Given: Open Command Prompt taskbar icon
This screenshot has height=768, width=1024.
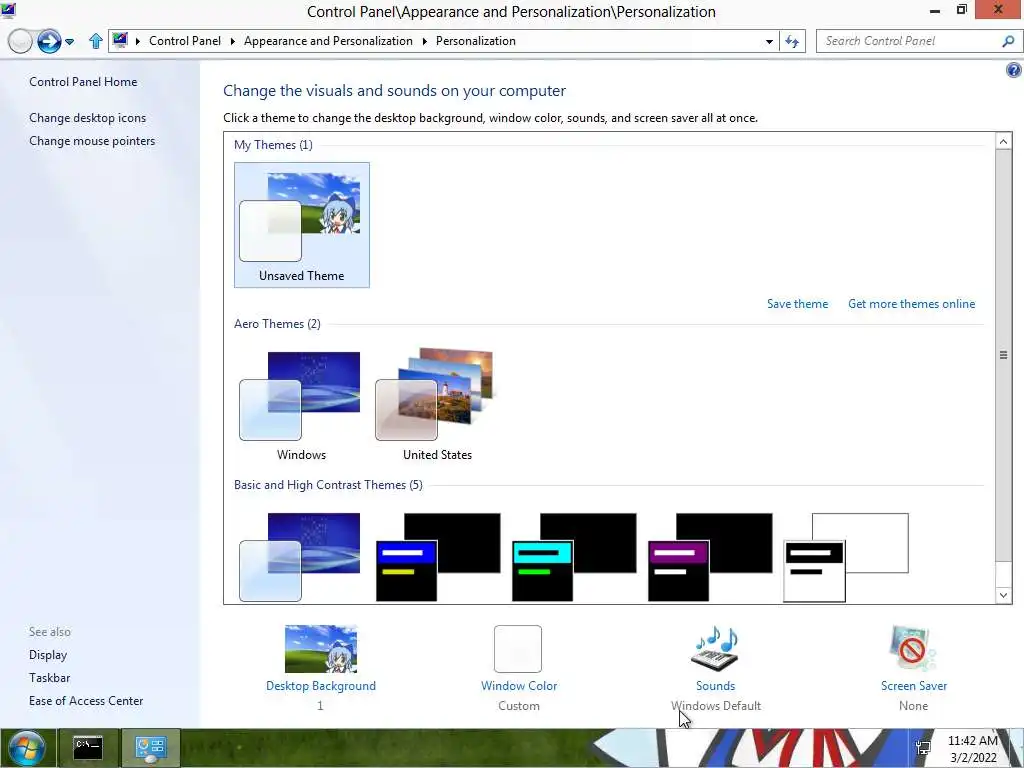Looking at the screenshot, I should click(x=88, y=748).
